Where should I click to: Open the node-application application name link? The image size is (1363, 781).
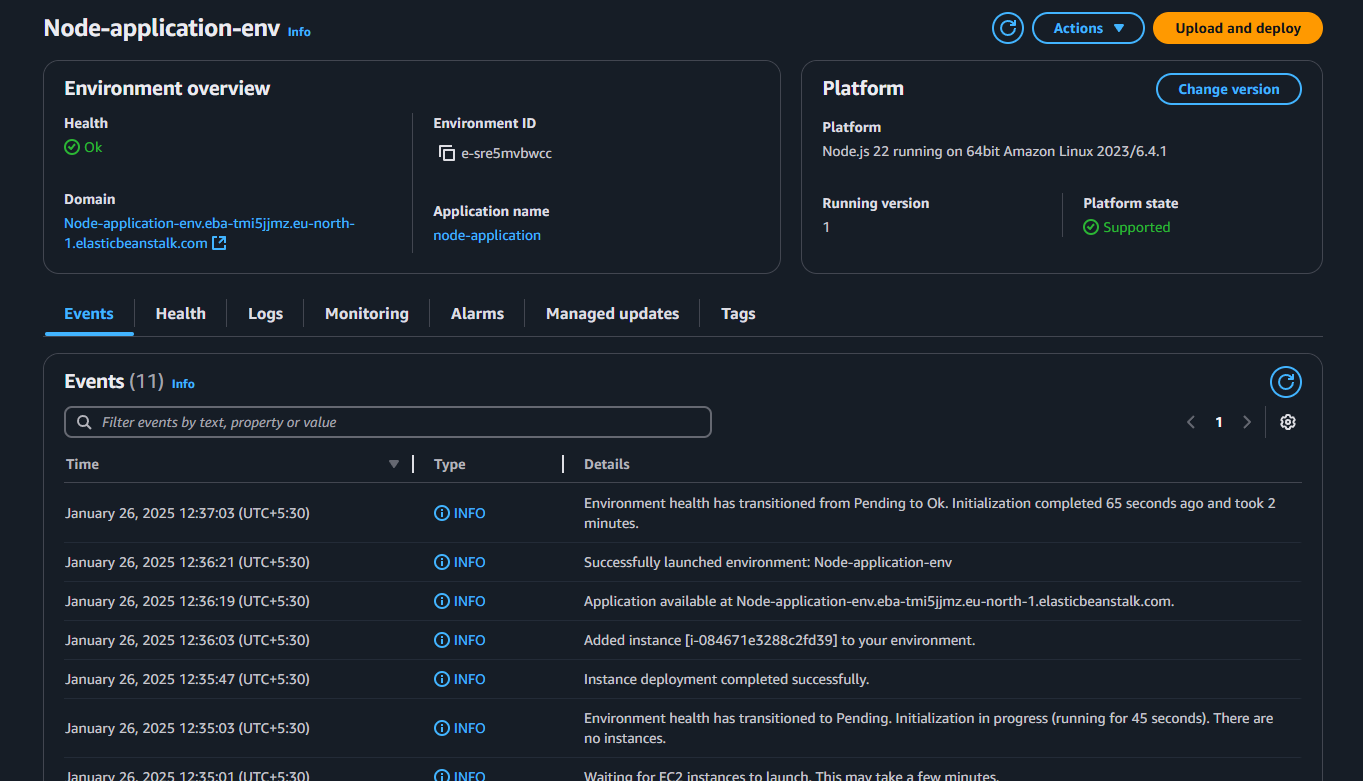(487, 235)
